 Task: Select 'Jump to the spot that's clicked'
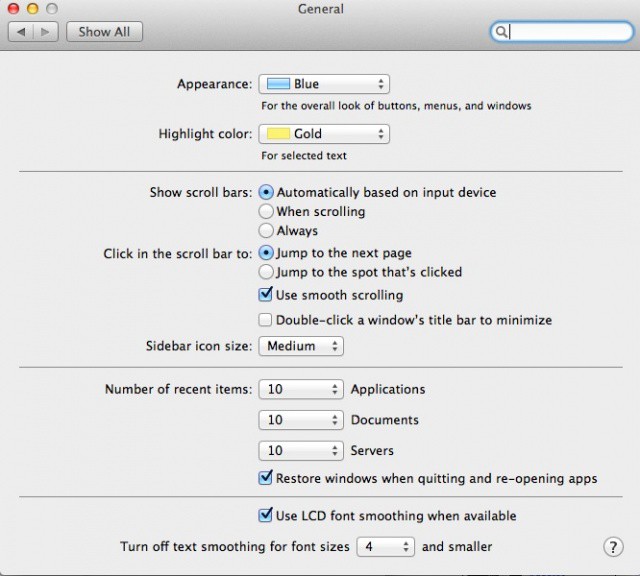click(x=266, y=272)
